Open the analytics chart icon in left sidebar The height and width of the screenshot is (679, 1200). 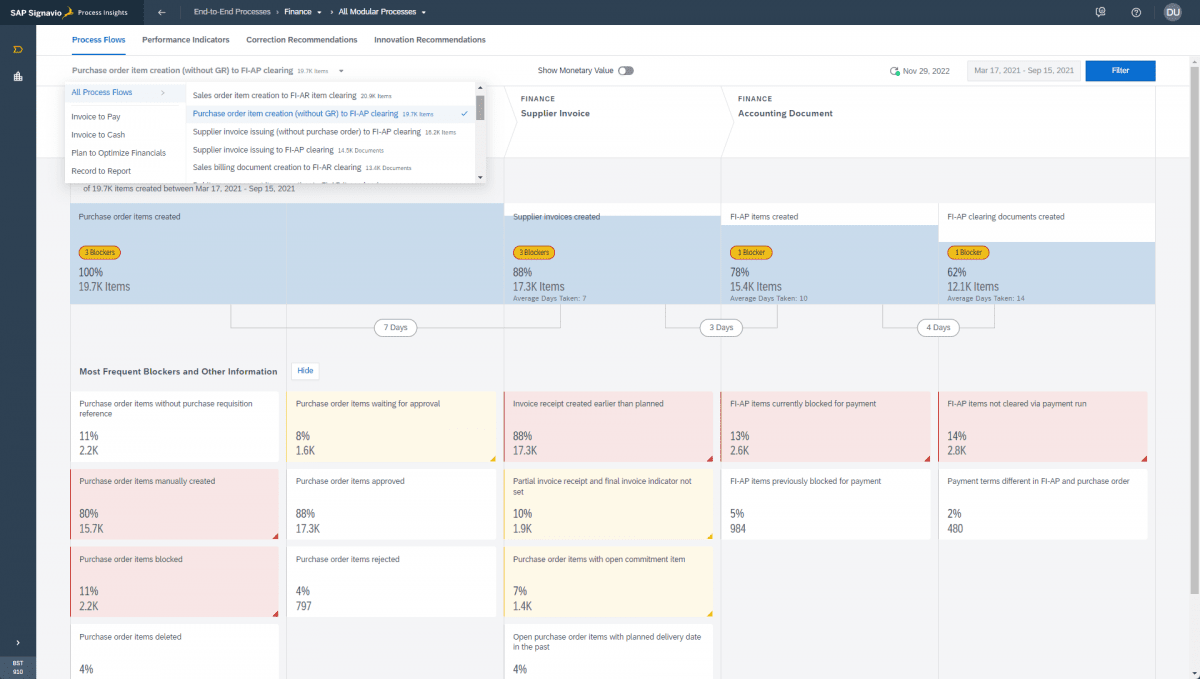(x=17, y=75)
